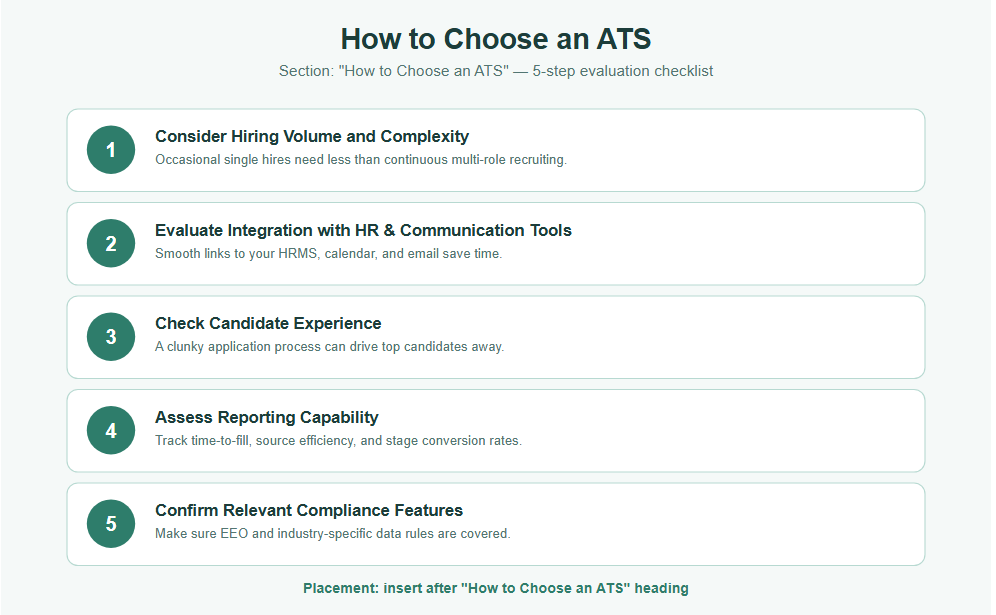The width and height of the screenshot is (996, 615).
Task: Select 'Assess Reporting Capability' heading
Action: 267,417
